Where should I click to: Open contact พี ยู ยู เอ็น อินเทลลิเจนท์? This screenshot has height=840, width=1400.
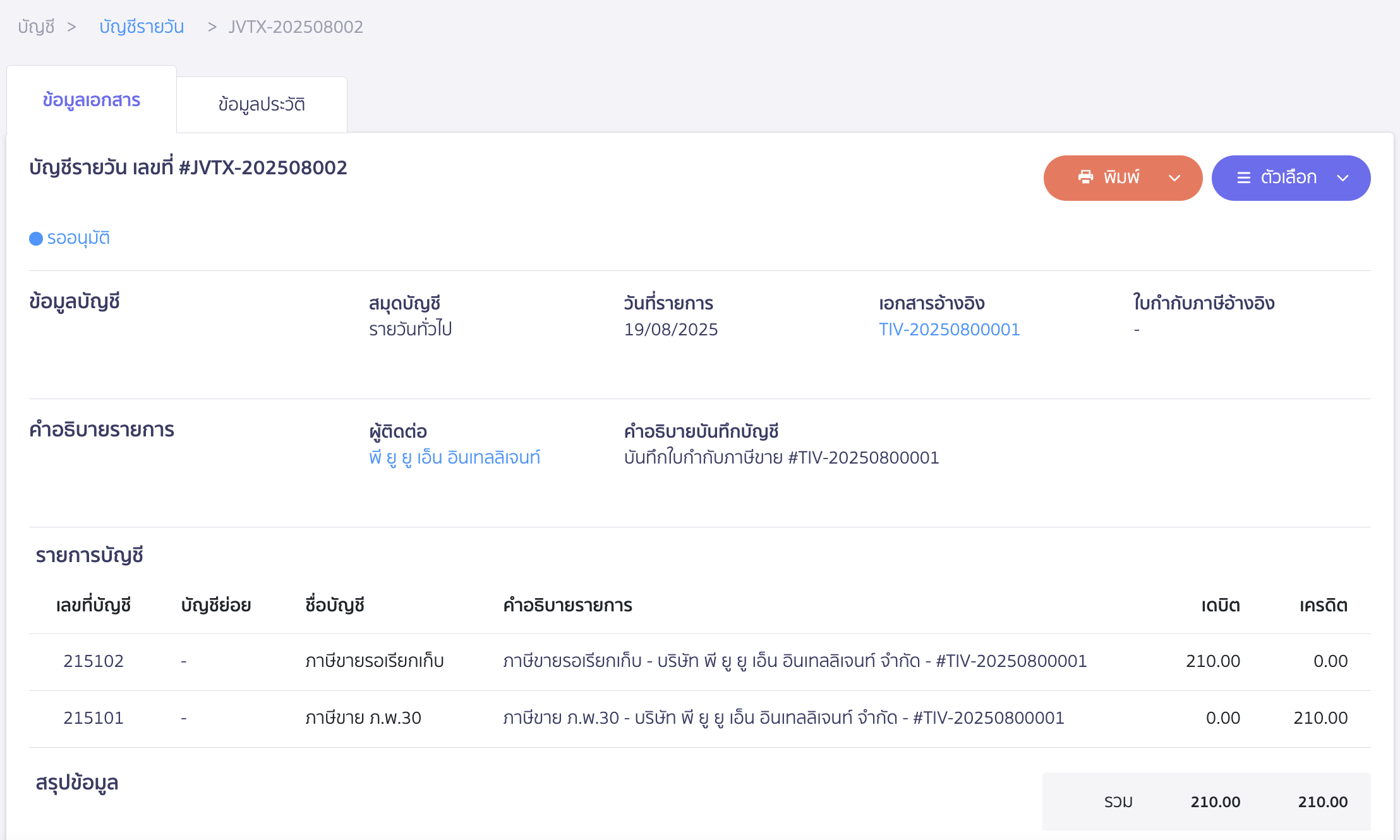pos(455,457)
